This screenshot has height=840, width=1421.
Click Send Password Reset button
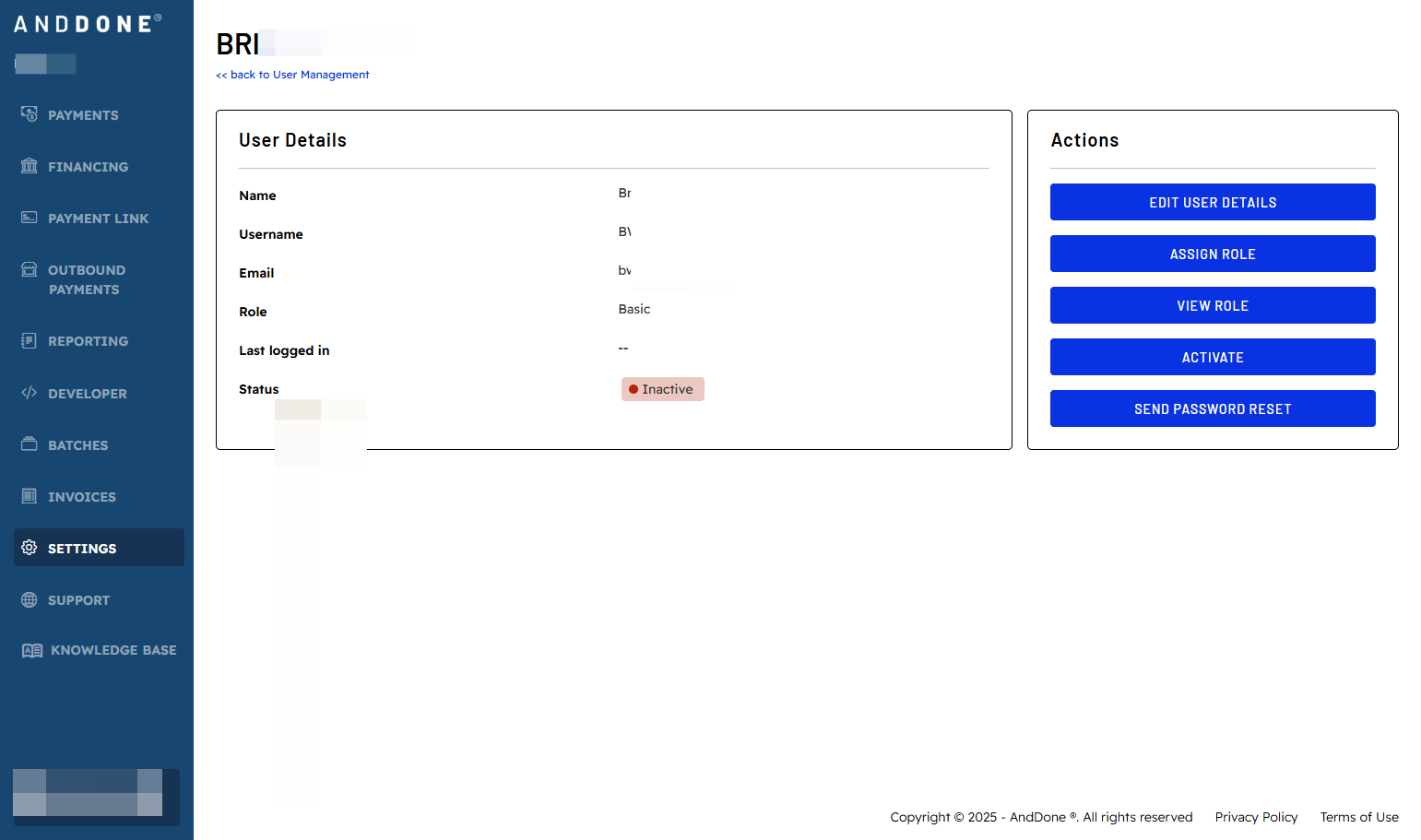(x=1213, y=408)
